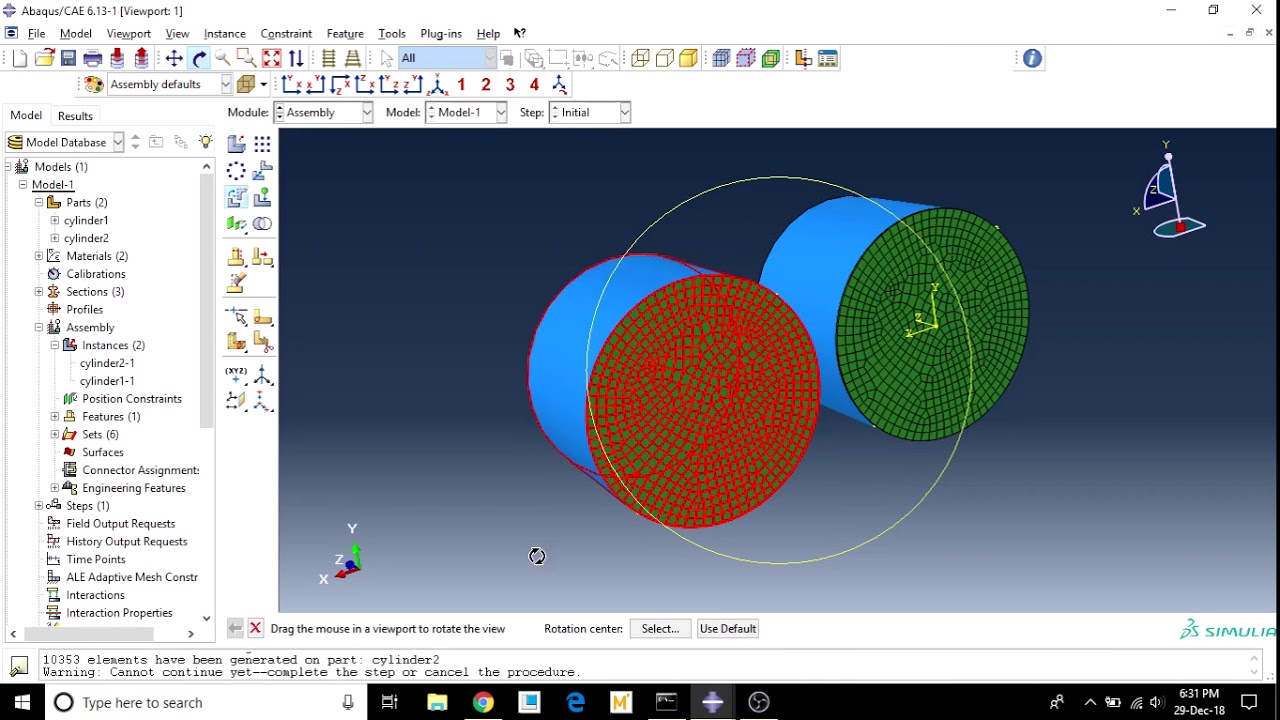Click the Print icon in toolbar

coord(92,59)
